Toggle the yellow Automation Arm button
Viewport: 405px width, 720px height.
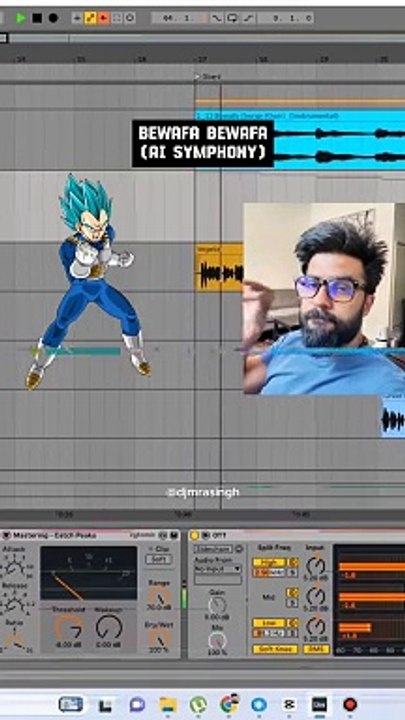pyautogui.click(x=90, y=18)
